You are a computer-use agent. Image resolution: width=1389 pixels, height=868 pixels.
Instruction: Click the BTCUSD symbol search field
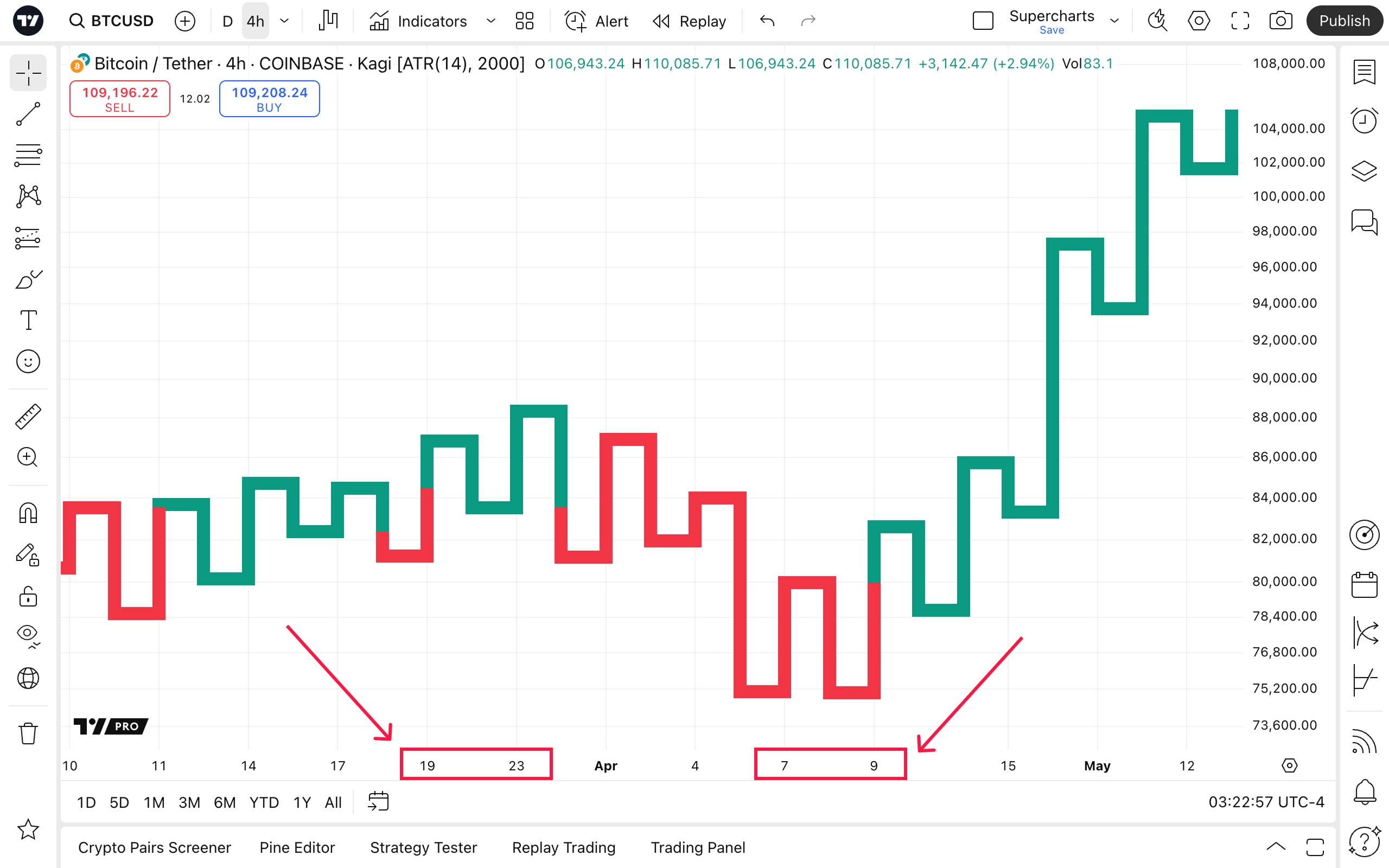point(112,21)
